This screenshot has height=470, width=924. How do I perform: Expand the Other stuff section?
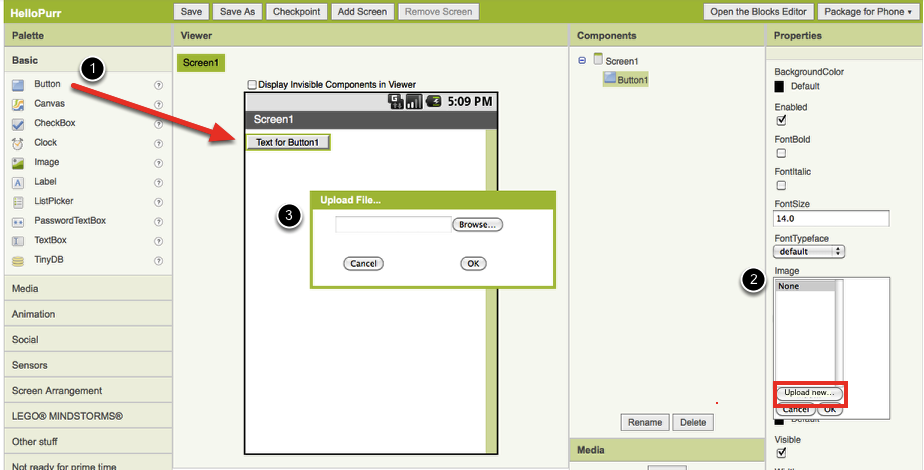pos(88,441)
